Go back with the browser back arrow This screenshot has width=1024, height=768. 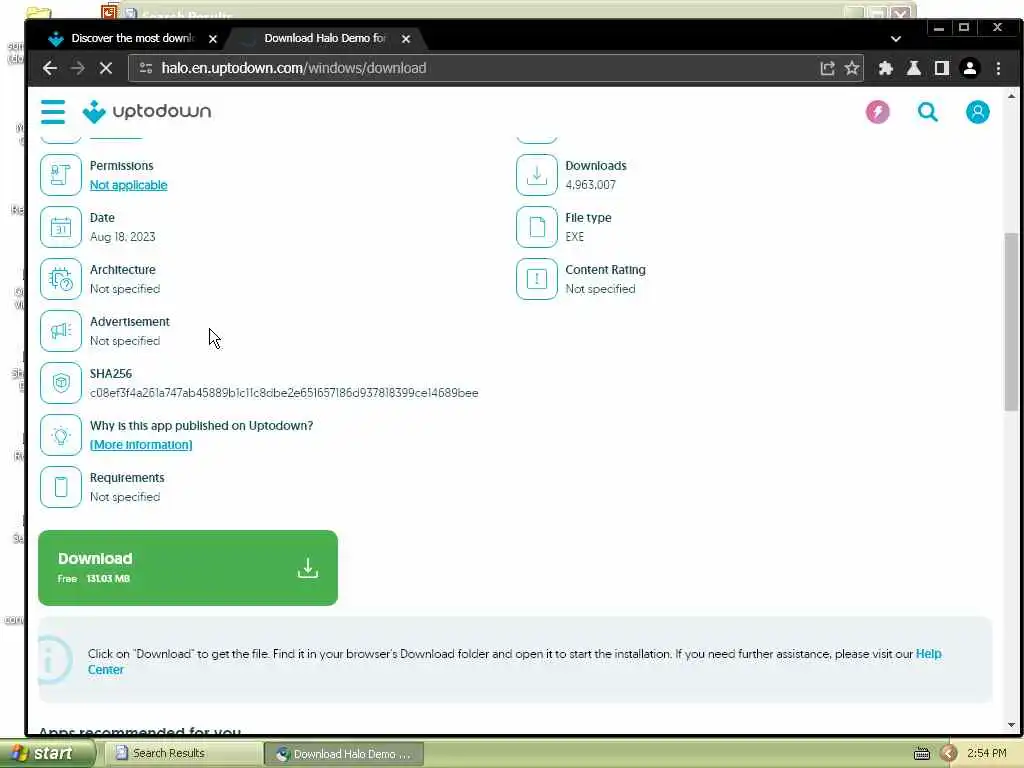(x=50, y=68)
